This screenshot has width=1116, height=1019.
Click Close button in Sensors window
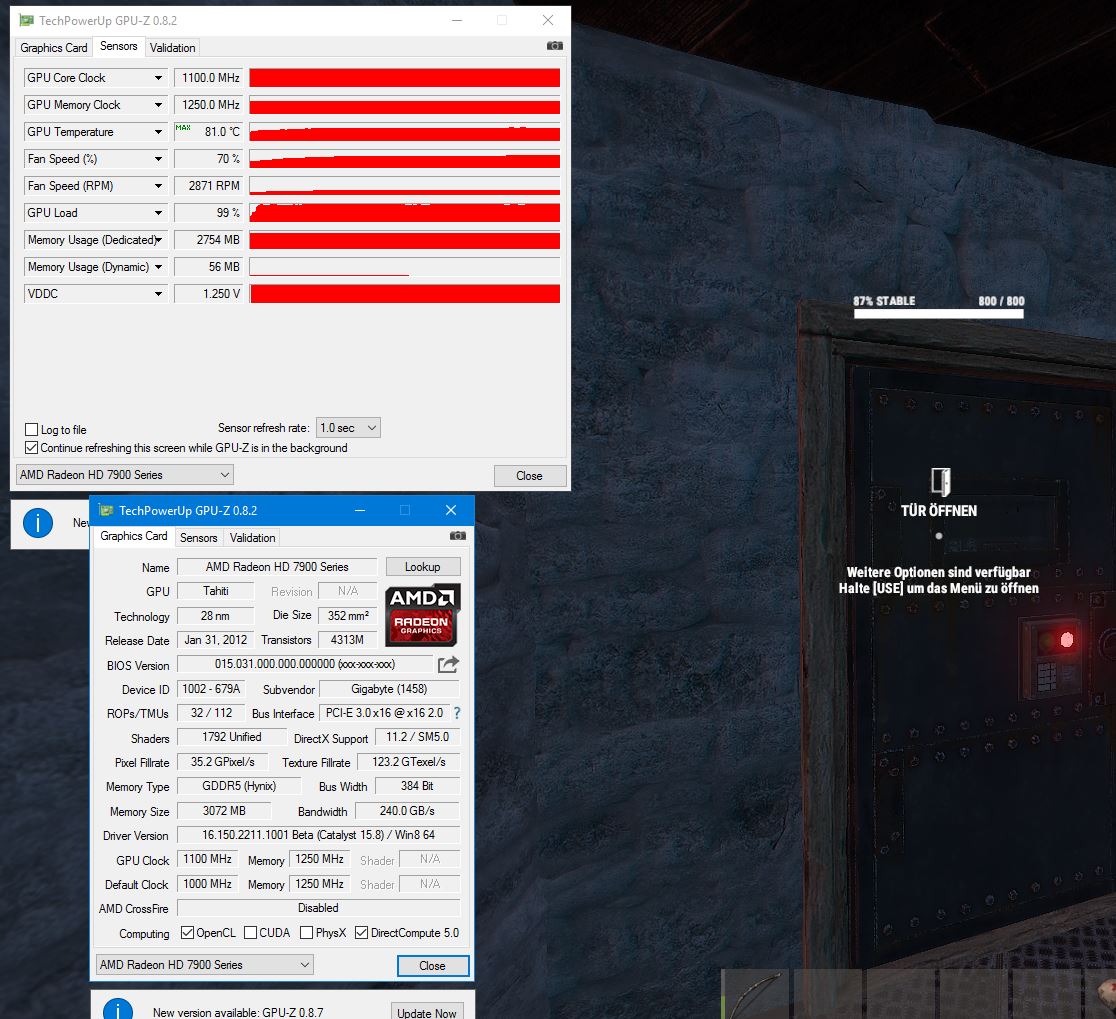pyautogui.click(x=530, y=475)
